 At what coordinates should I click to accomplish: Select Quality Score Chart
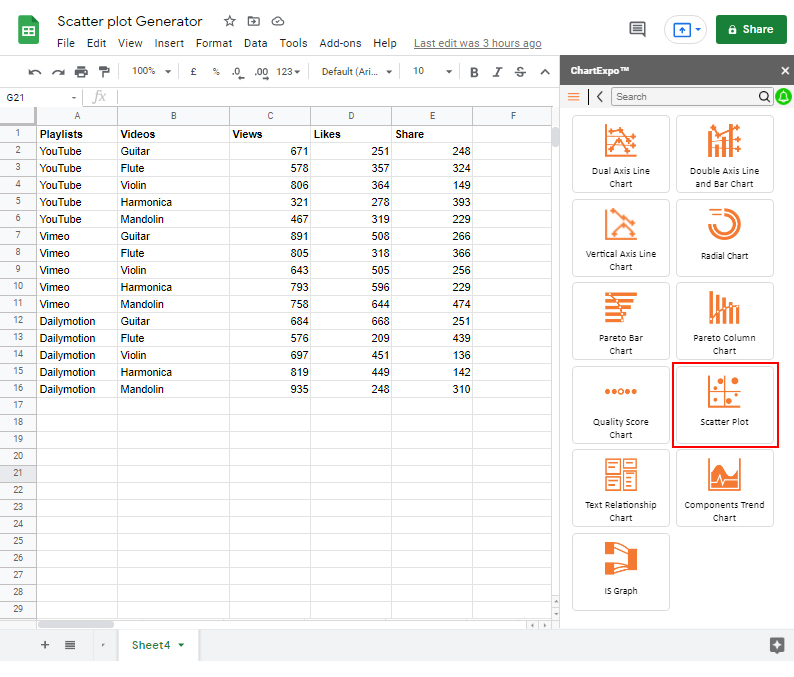pos(621,405)
